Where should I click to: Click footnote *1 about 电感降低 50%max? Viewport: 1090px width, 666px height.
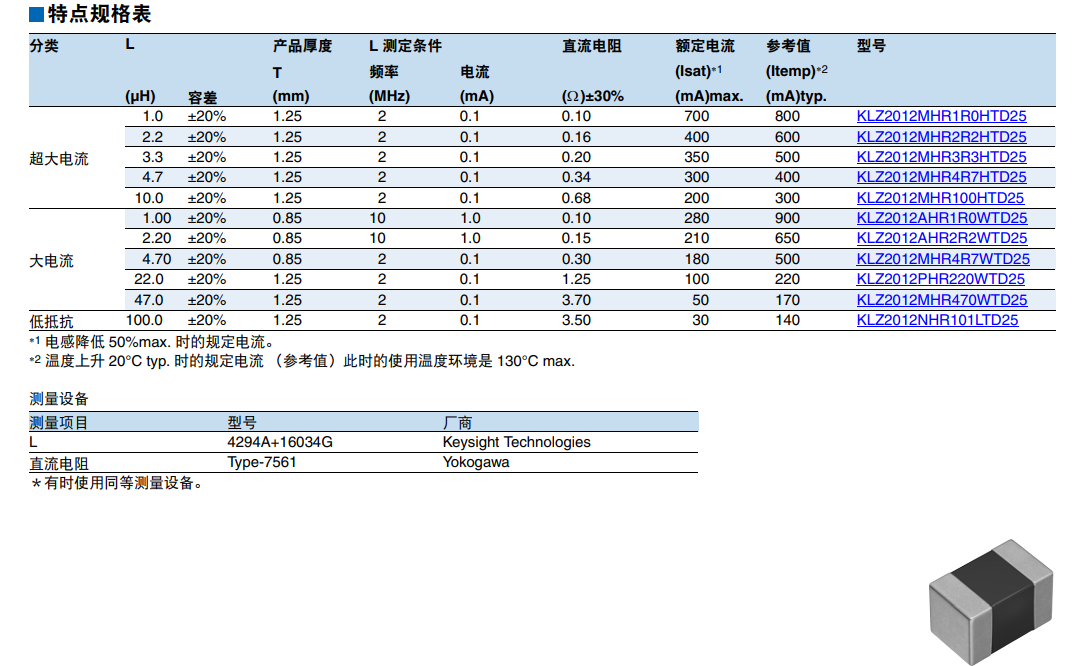click(153, 342)
